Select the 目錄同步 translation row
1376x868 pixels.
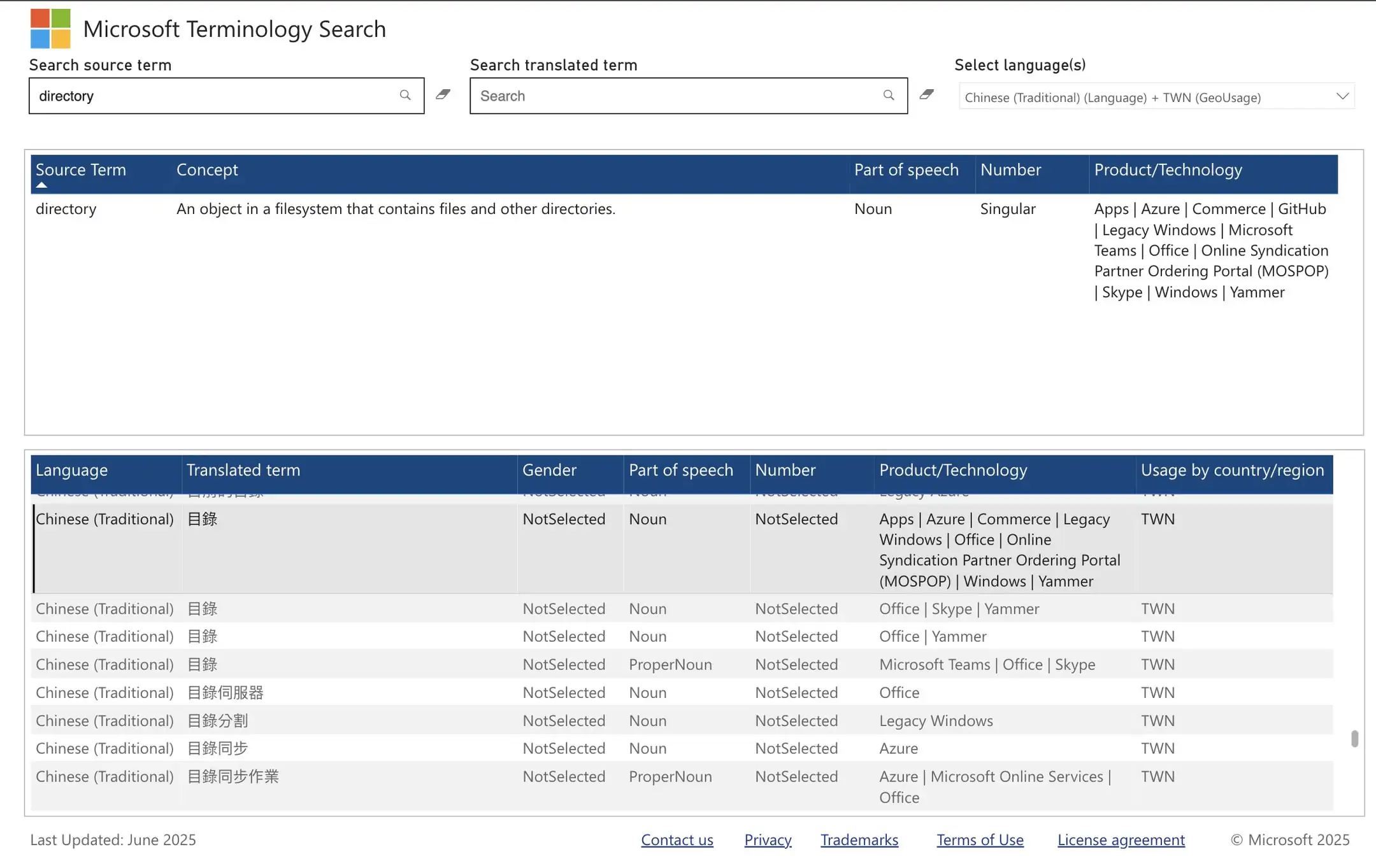[682, 749]
